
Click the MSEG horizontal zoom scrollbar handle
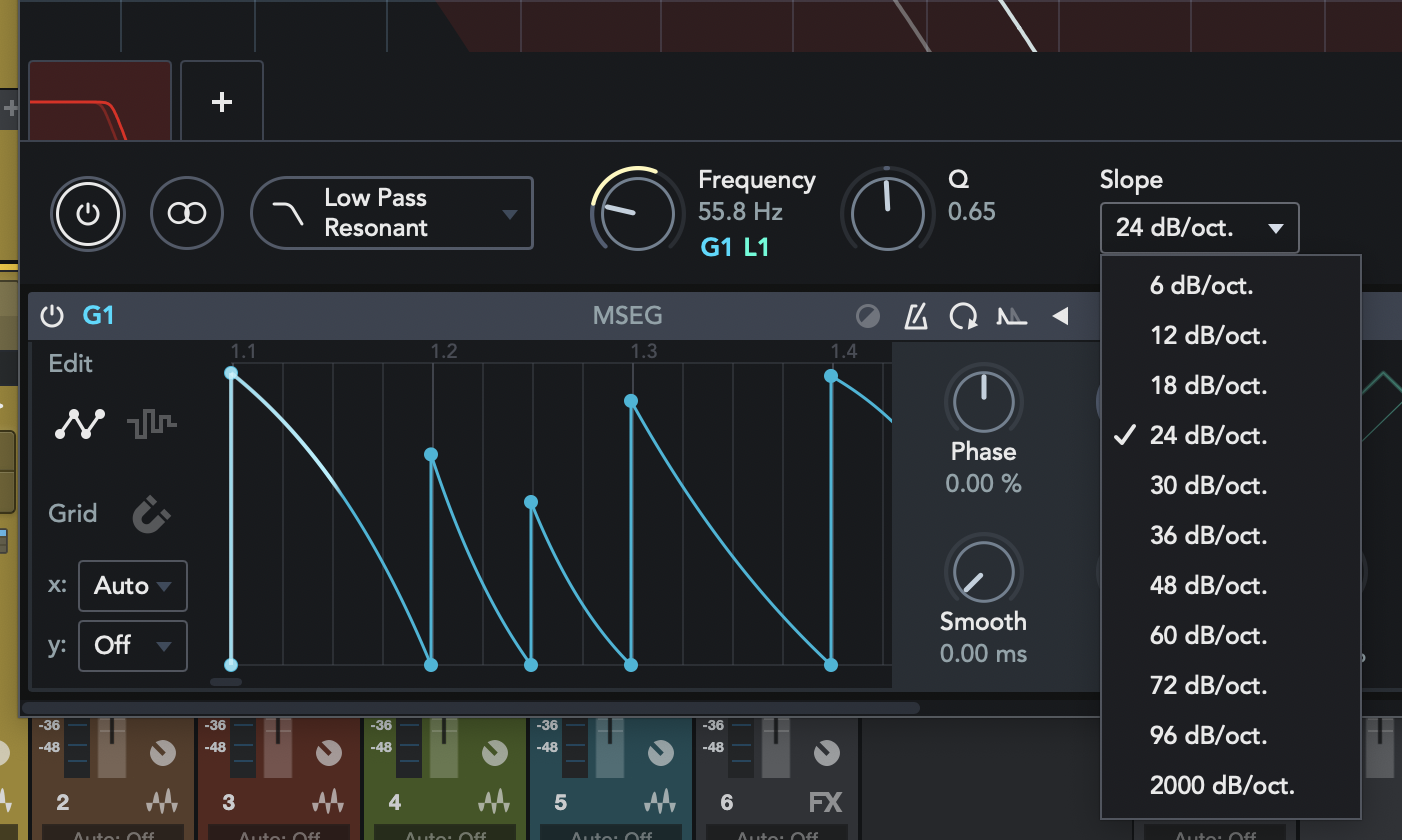click(226, 682)
